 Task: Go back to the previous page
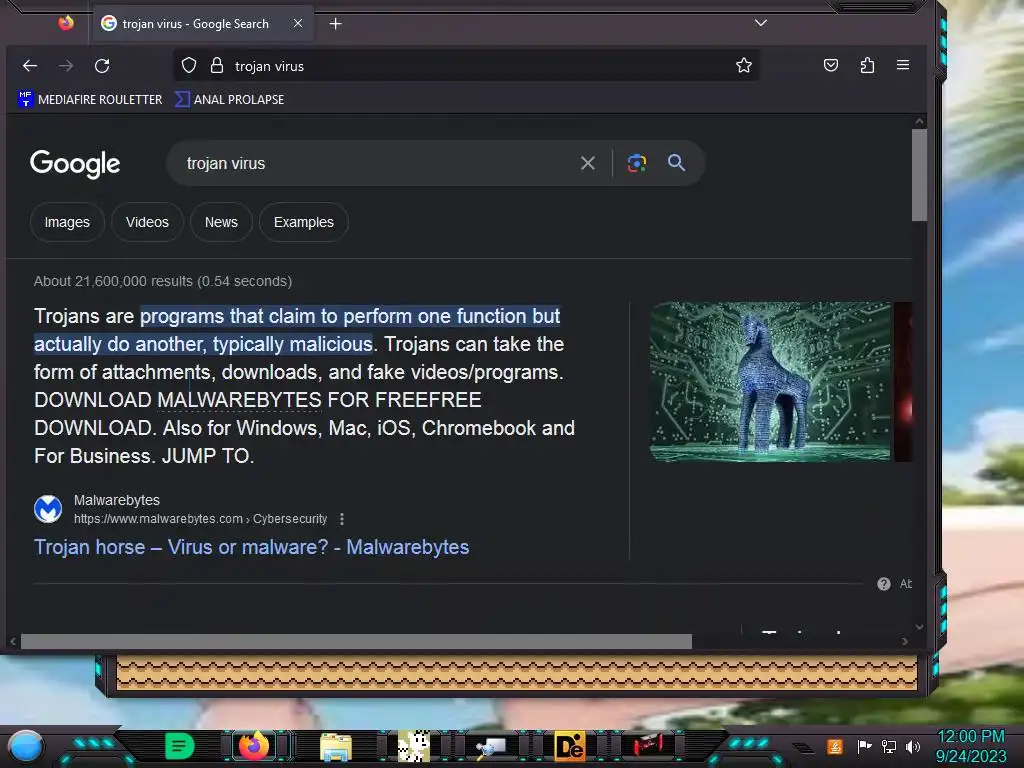tap(30, 65)
